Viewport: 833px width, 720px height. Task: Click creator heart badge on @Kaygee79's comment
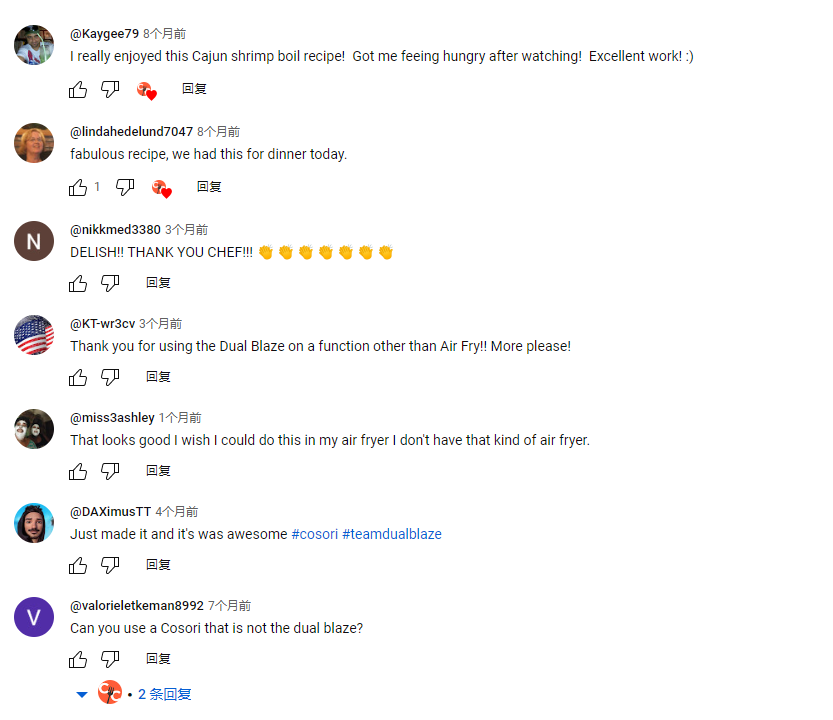click(147, 91)
